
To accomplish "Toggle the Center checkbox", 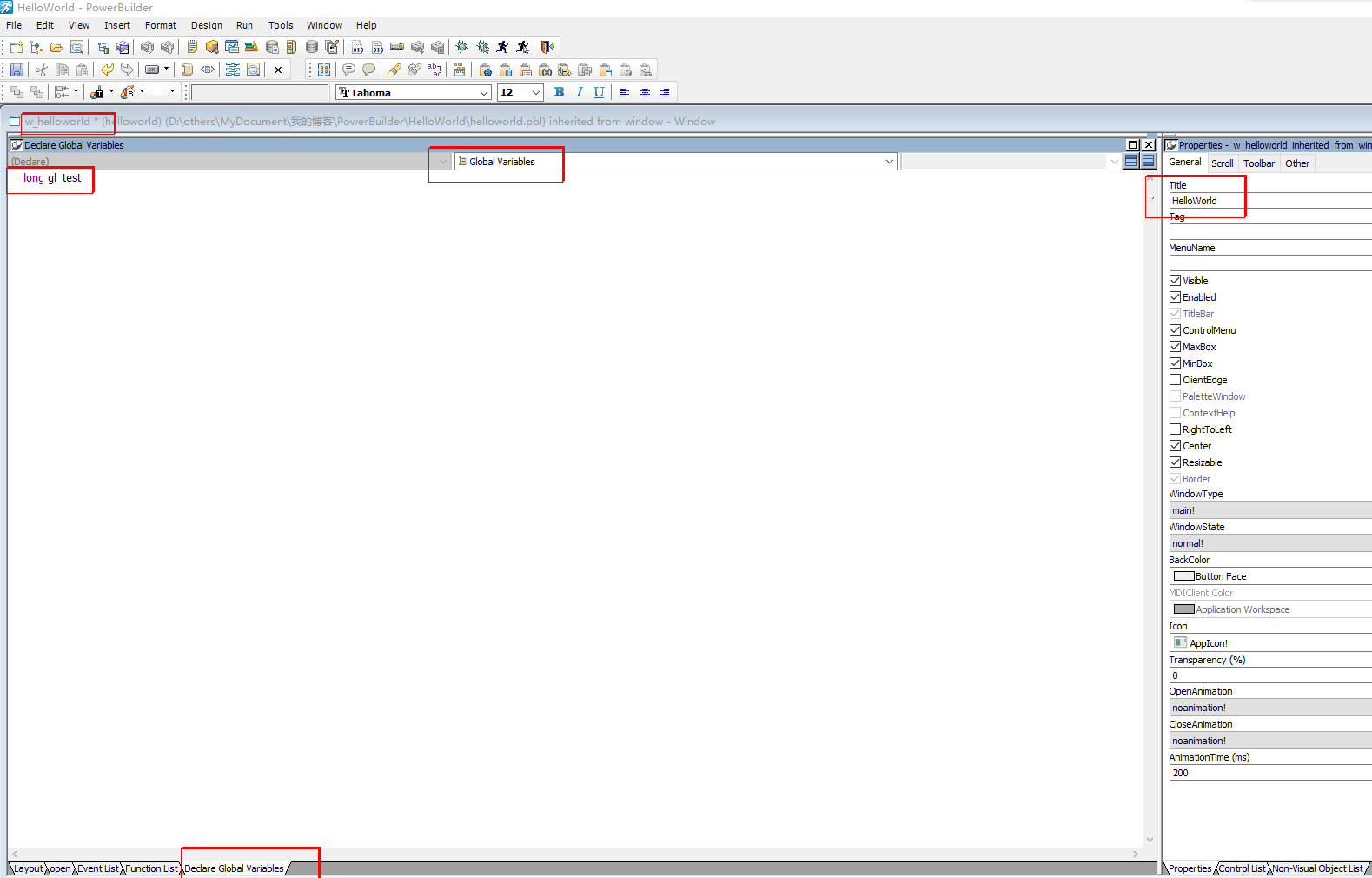I will (x=1175, y=446).
